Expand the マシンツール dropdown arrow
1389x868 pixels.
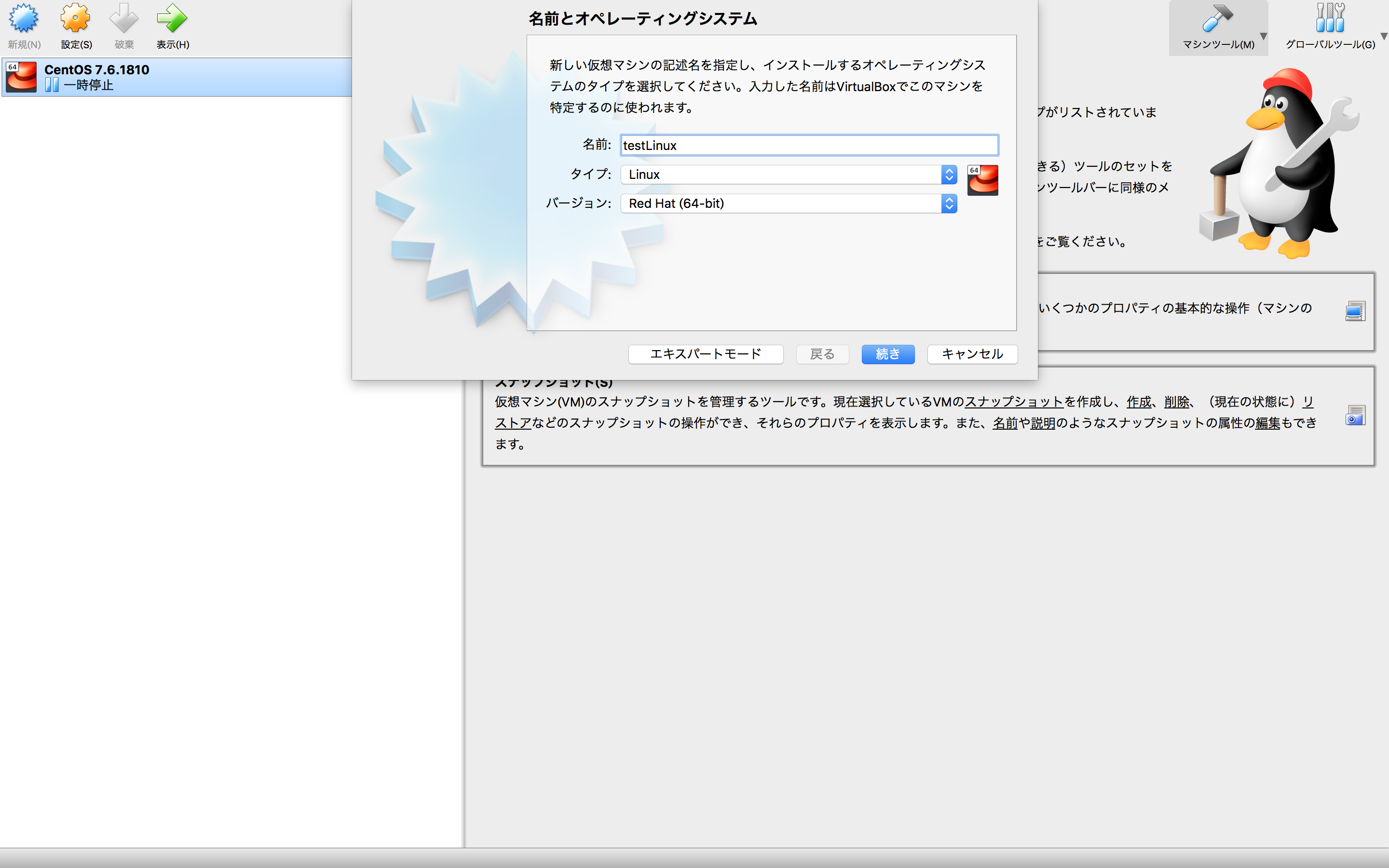(x=1263, y=37)
